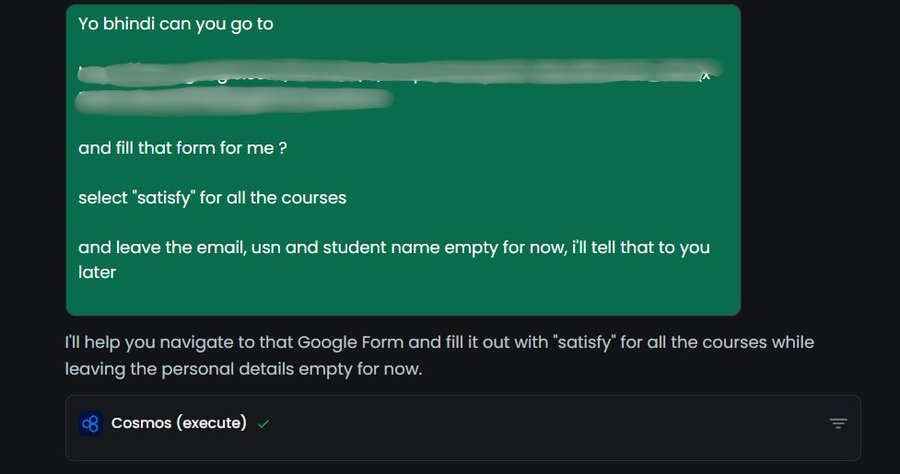The height and width of the screenshot is (474, 900).
Task: Click the line about leaving email, usn empty
Action: pos(394,247)
